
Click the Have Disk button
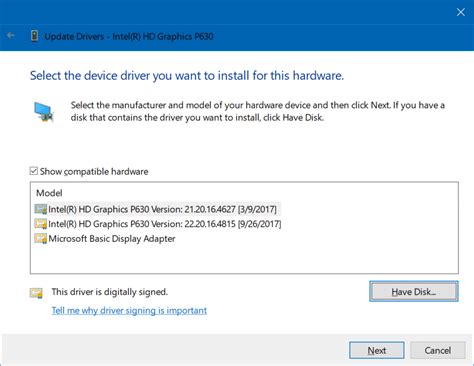tap(414, 292)
